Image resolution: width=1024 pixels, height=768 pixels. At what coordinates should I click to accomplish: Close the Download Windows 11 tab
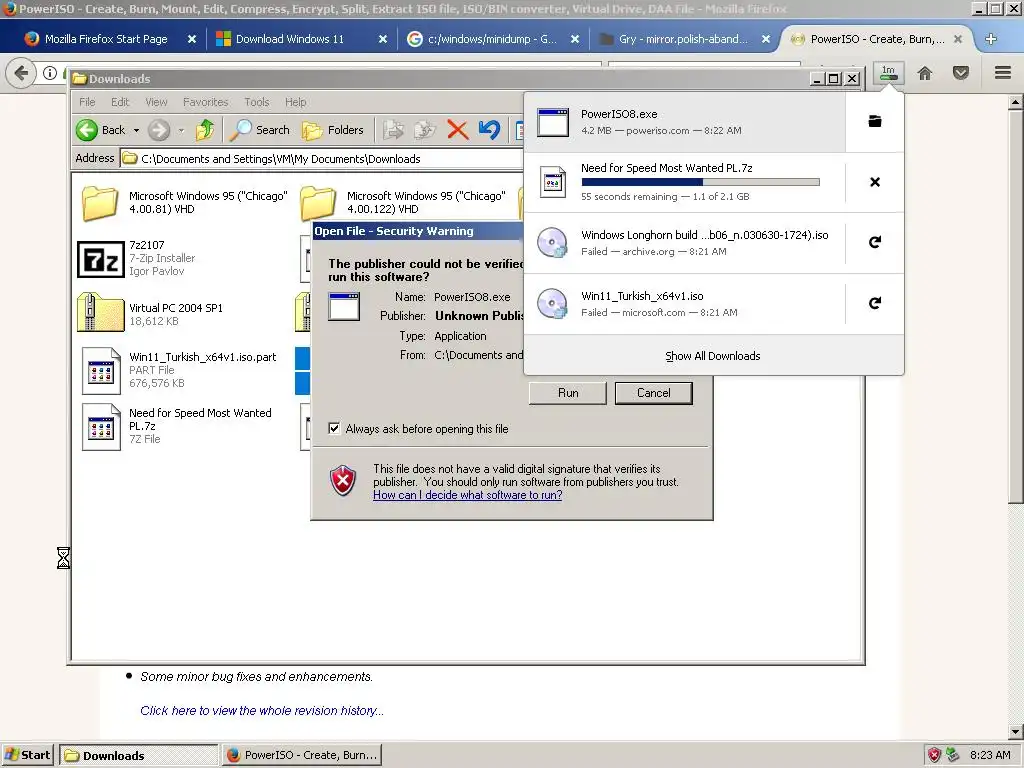(x=383, y=39)
